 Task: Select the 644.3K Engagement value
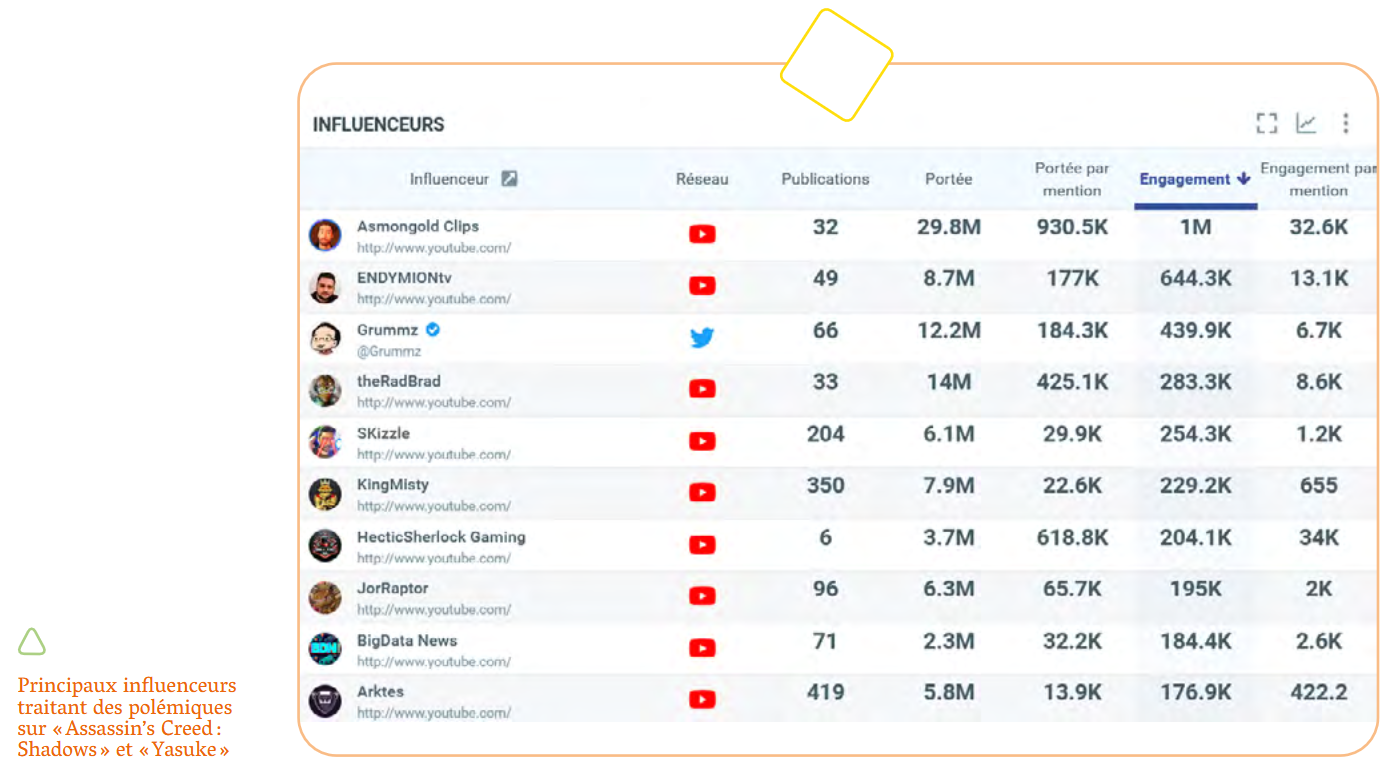(x=1196, y=279)
